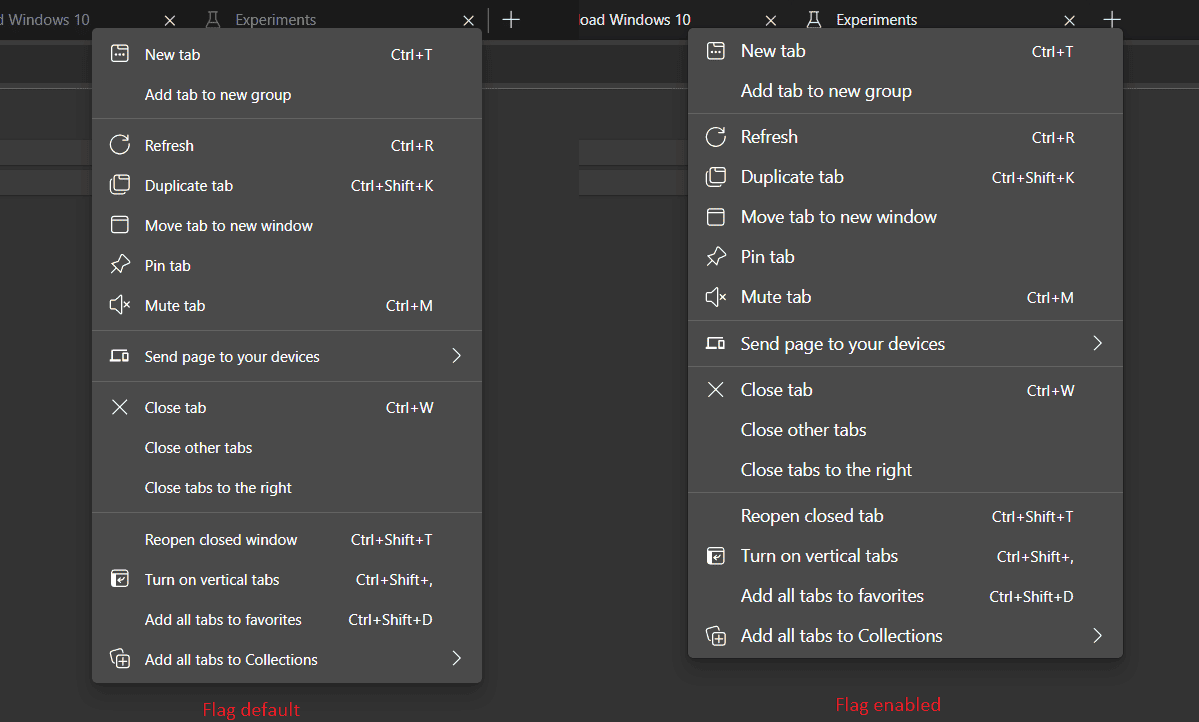Expand Add all tabs to Collections submenu, right
Viewport: 1199px width, 722px height.
tap(1097, 636)
